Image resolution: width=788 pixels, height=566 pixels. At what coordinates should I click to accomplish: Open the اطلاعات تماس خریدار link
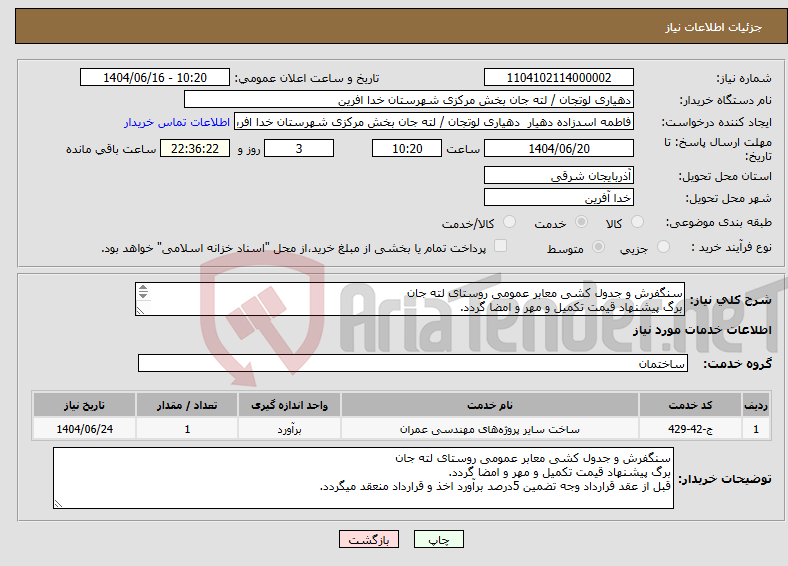click(x=177, y=122)
